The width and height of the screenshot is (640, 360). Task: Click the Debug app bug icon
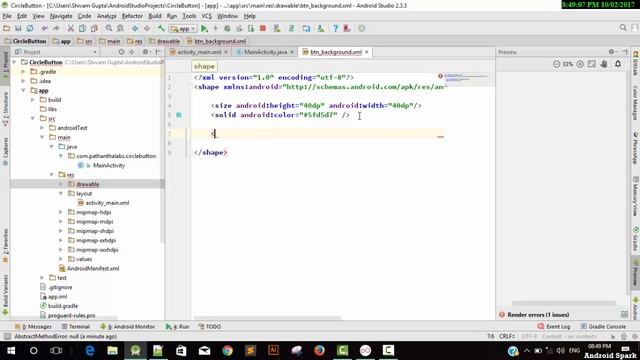tap(227, 29)
